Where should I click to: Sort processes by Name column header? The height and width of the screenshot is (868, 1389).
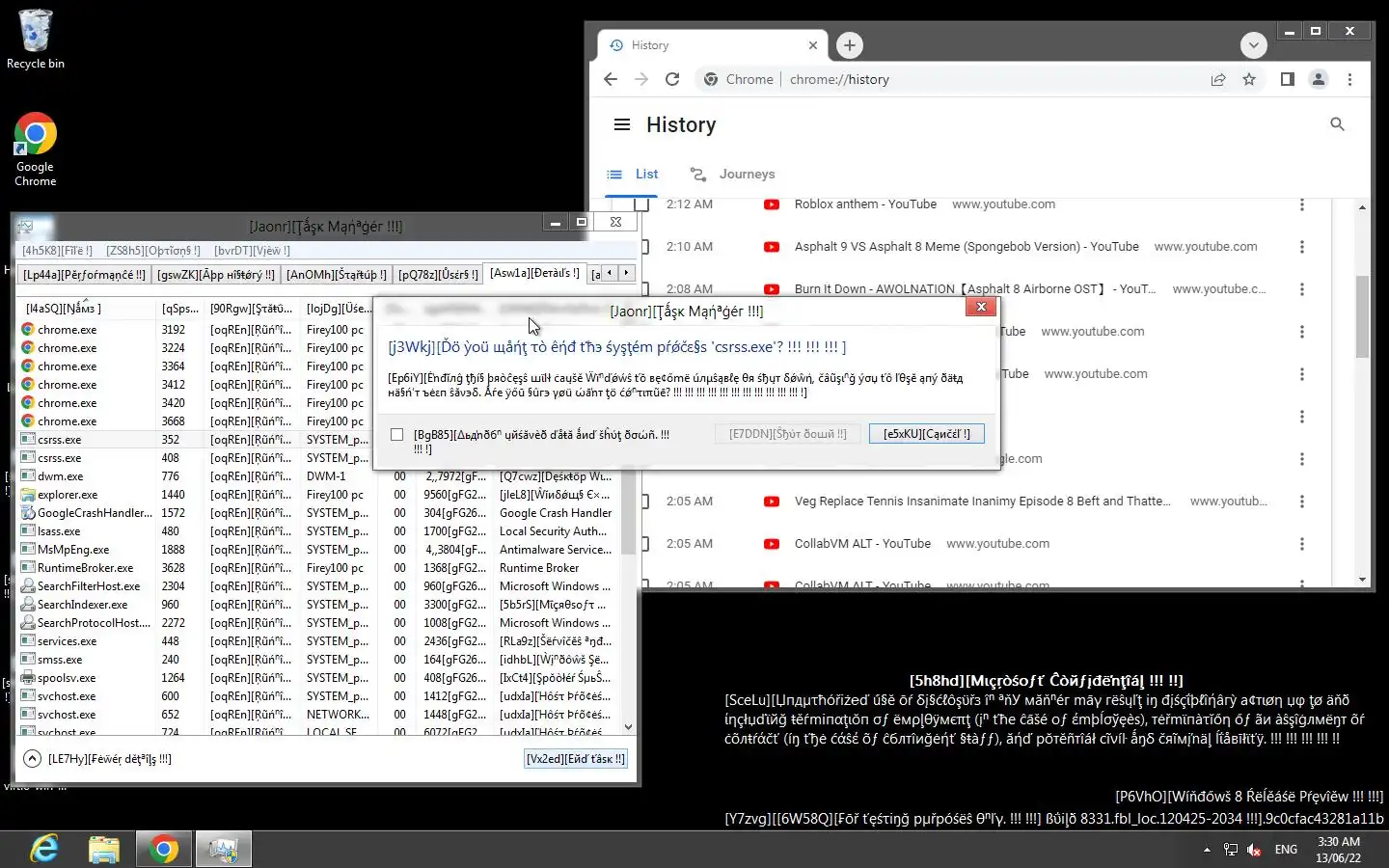(x=85, y=309)
